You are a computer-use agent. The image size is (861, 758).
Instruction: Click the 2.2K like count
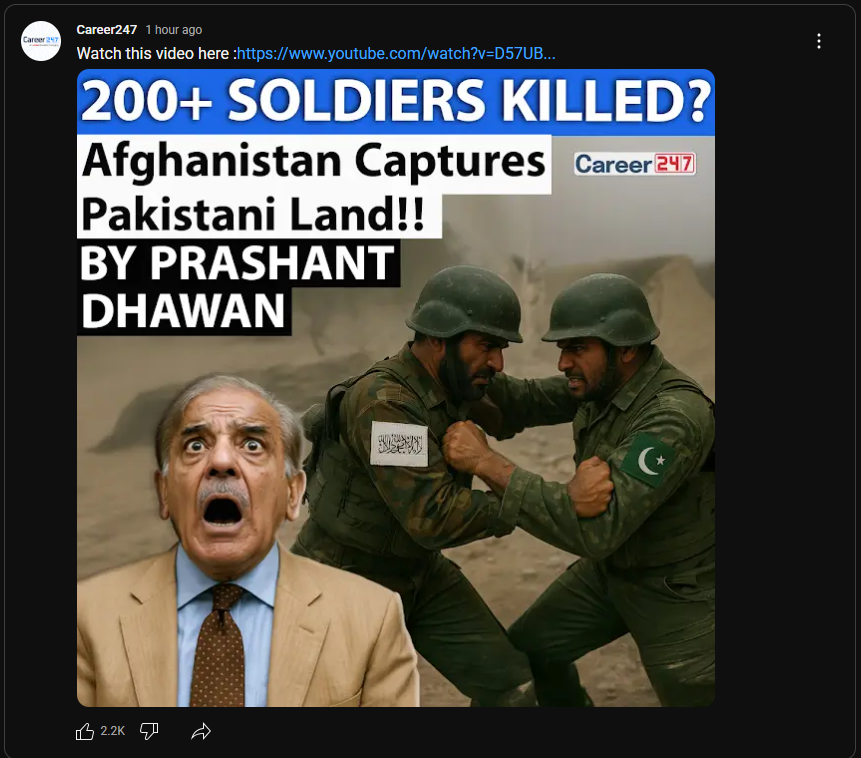pyautogui.click(x=113, y=731)
